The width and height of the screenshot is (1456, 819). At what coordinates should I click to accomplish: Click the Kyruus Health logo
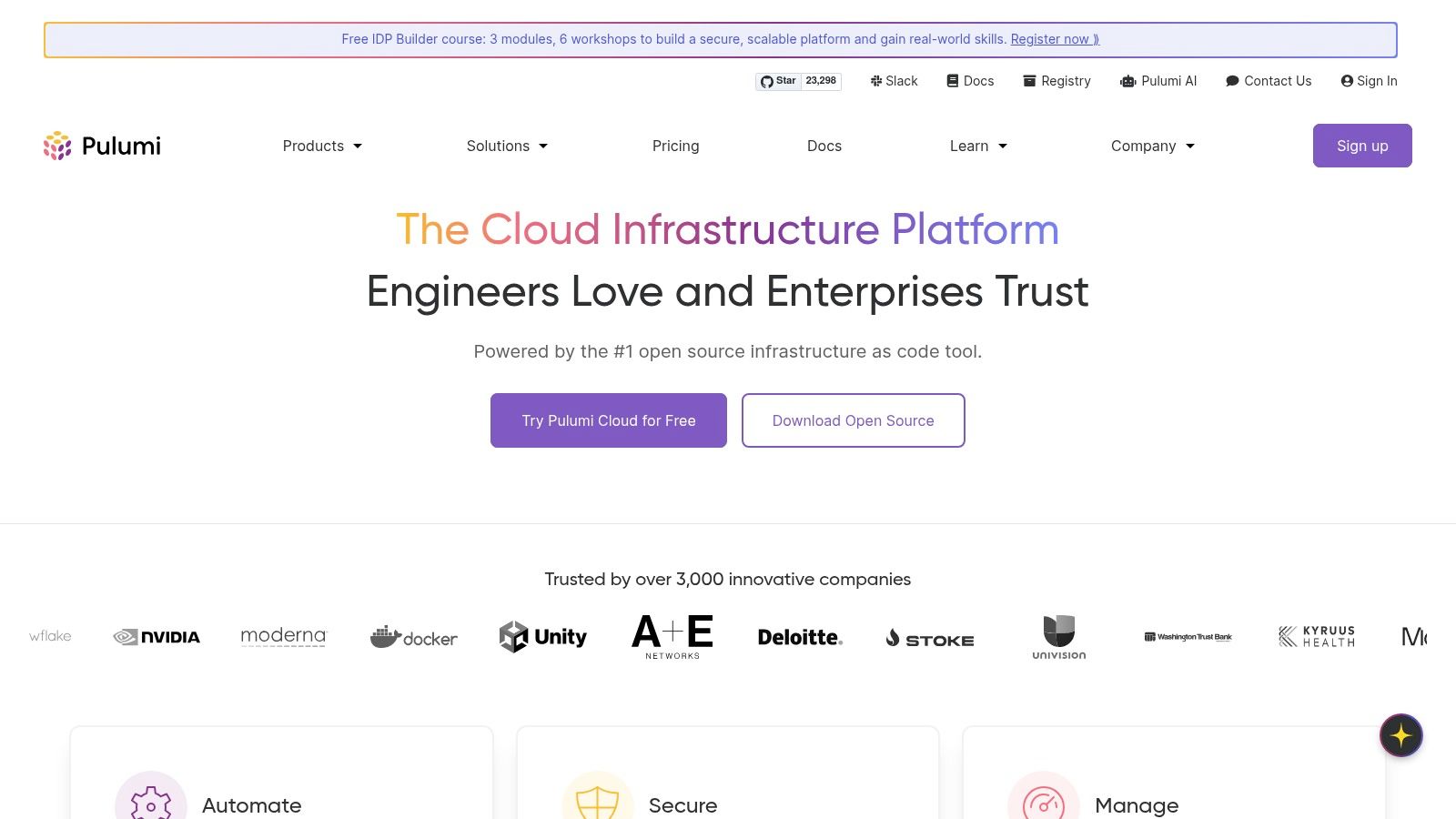(x=1317, y=636)
